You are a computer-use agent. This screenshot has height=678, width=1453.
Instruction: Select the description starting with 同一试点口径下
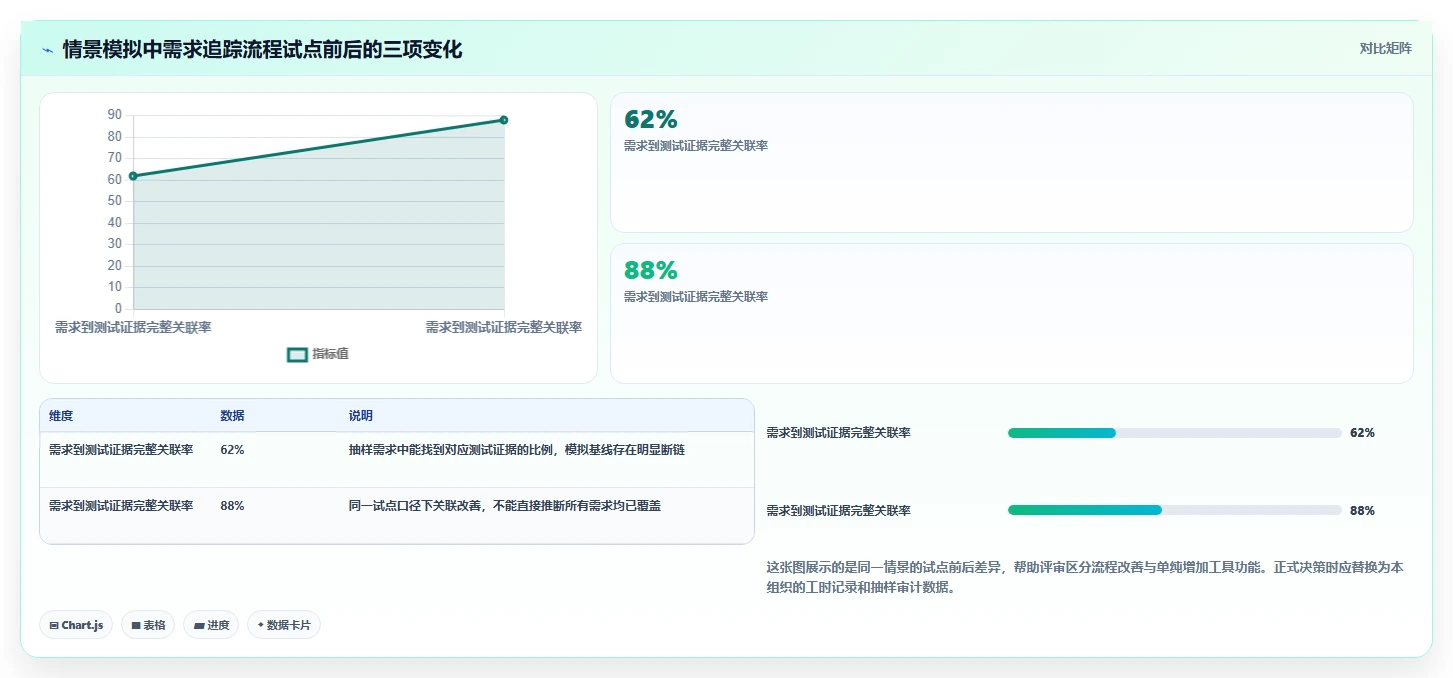coord(505,506)
